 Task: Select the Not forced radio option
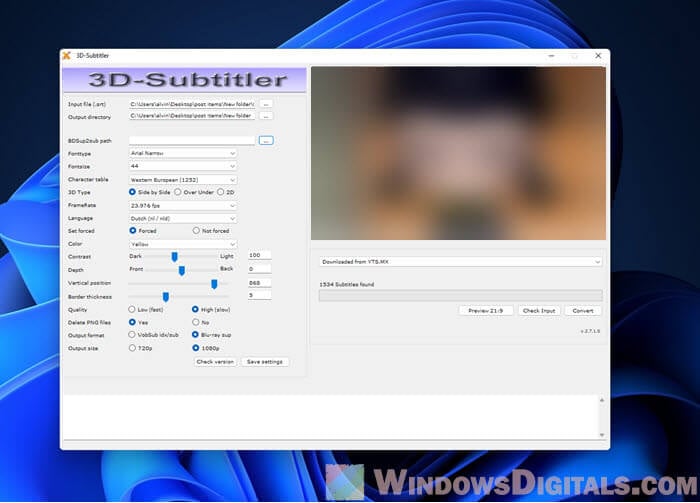click(x=196, y=231)
